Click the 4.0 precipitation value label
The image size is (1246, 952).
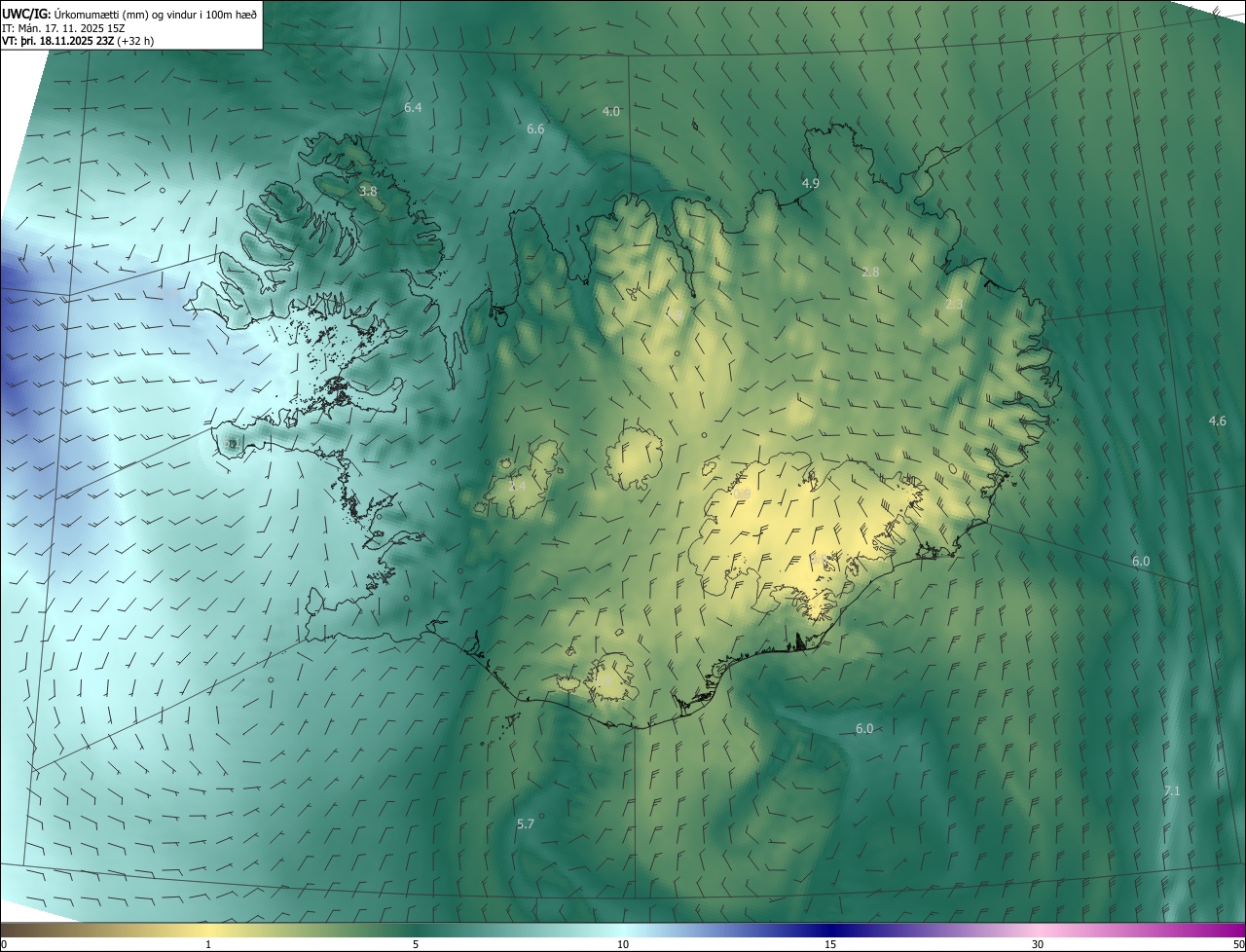(x=610, y=112)
